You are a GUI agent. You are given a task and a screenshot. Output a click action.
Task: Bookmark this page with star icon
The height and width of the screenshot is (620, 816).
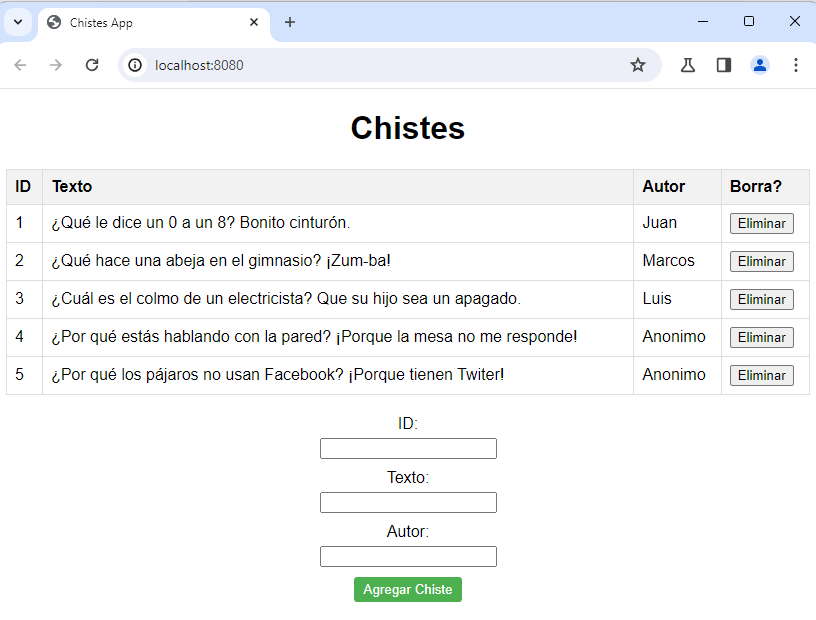(x=638, y=65)
